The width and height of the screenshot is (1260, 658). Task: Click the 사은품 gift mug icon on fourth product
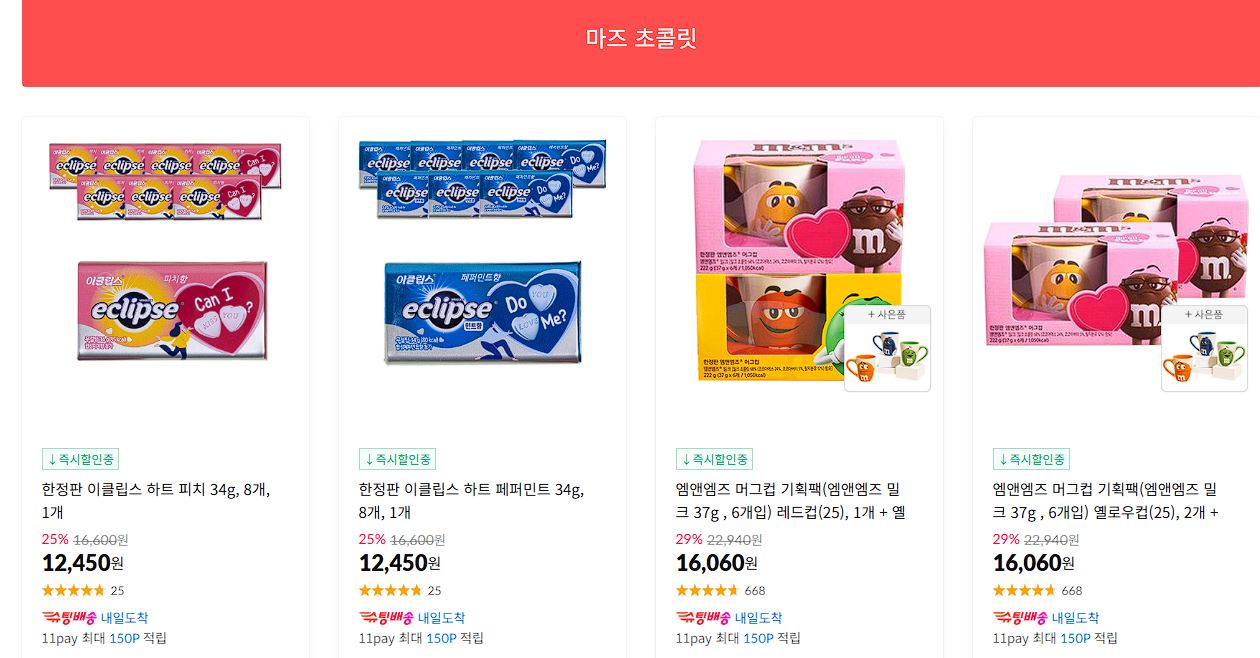point(1204,348)
